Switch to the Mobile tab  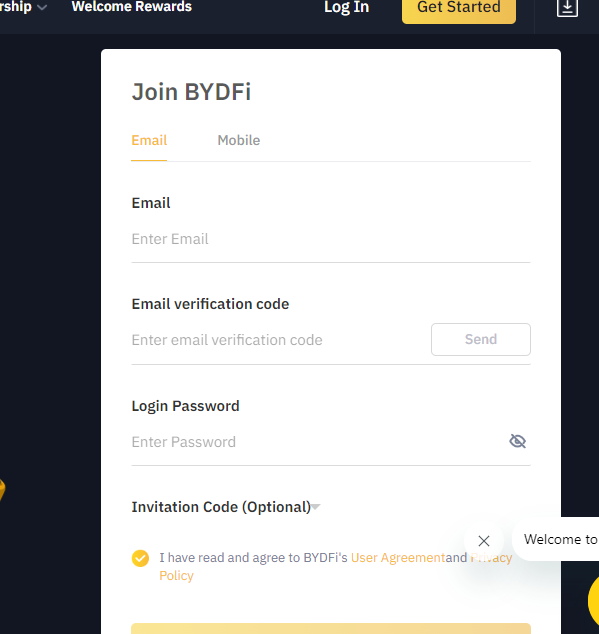(x=239, y=140)
